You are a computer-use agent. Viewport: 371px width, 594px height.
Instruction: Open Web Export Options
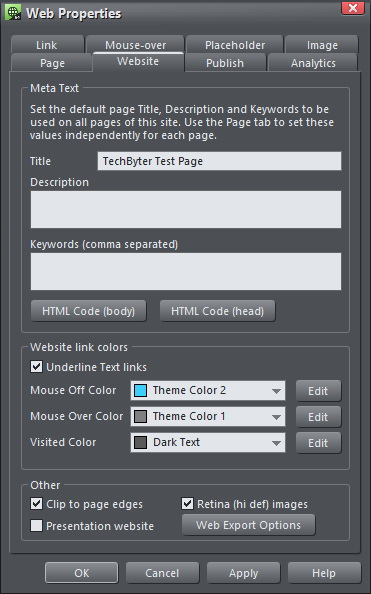pos(248,525)
